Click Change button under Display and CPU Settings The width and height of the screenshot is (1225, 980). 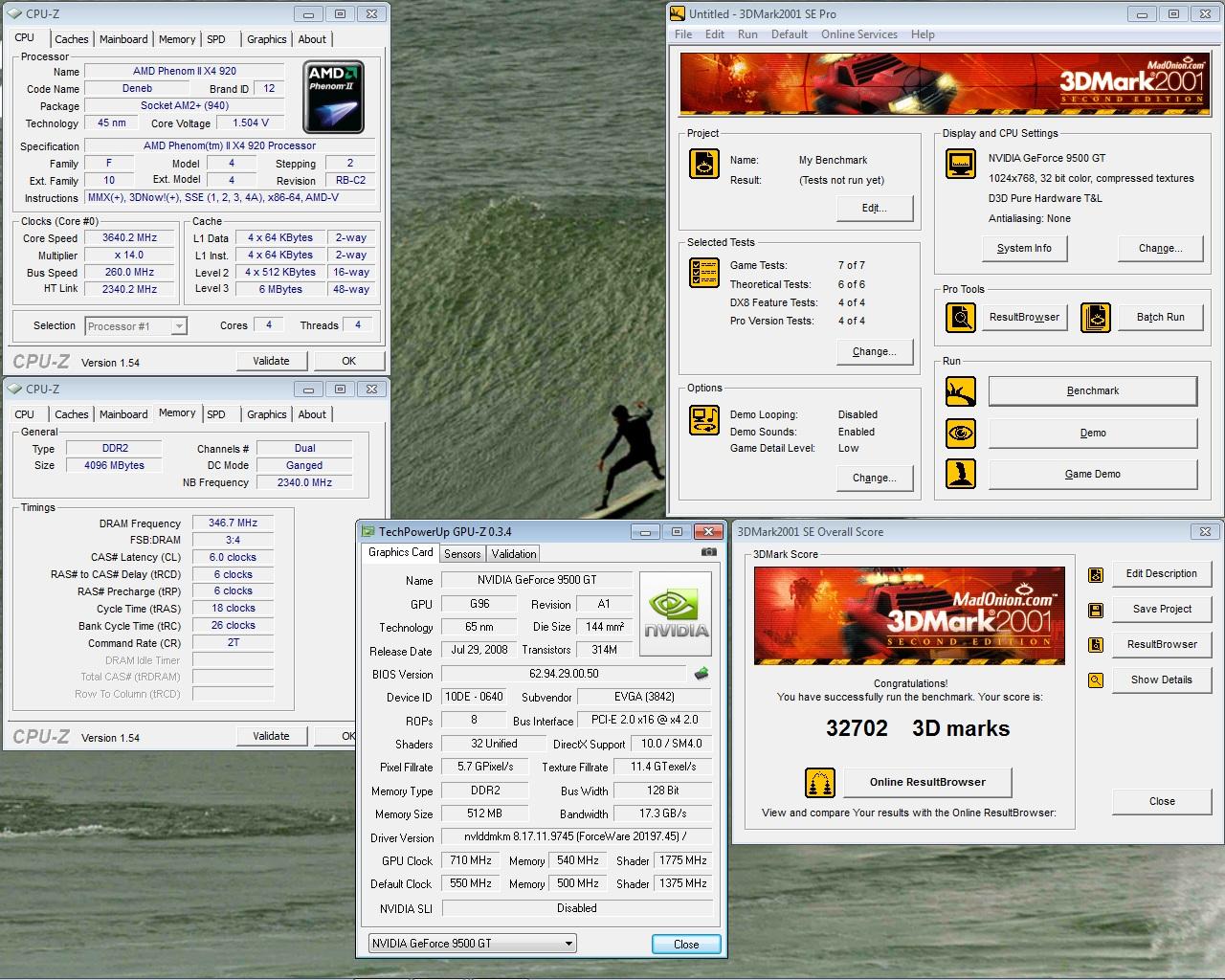(1160, 248)
